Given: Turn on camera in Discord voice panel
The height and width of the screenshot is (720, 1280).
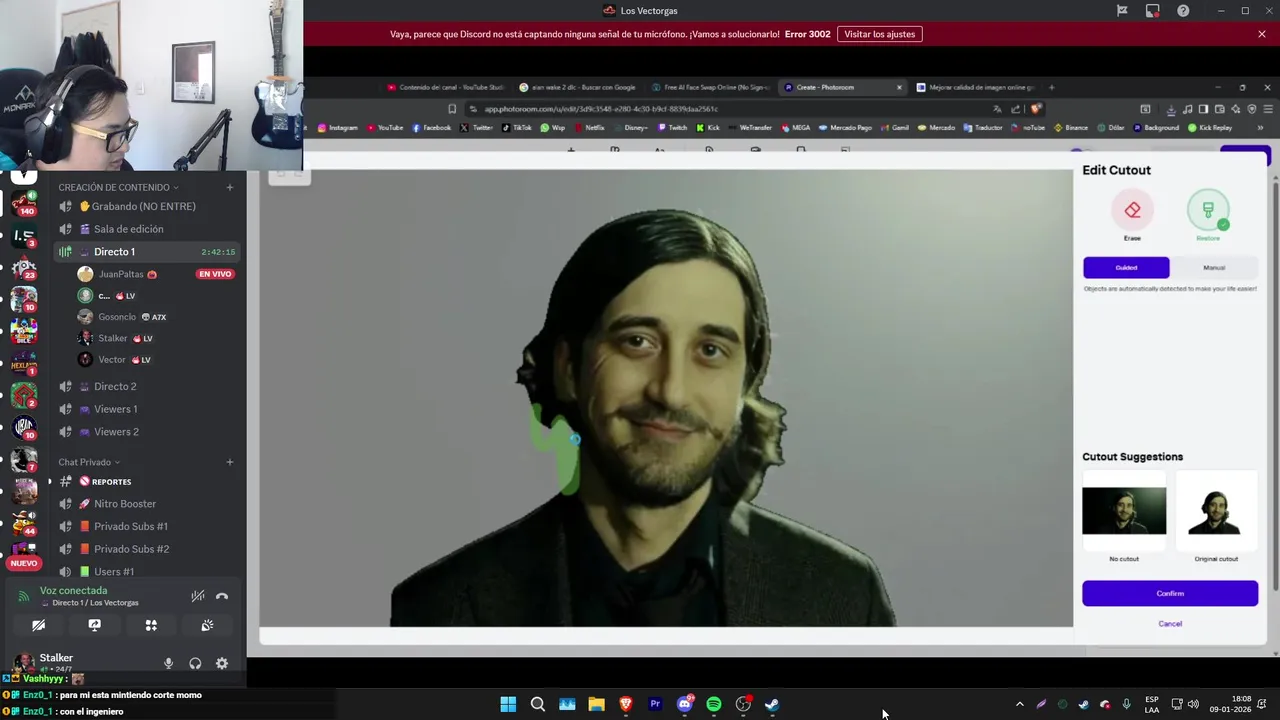Looking at the screenshot, I should tap(38, 625).
